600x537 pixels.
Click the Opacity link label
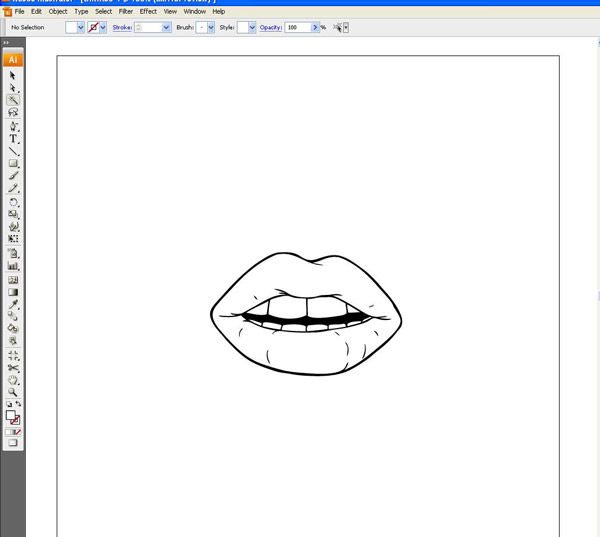(270, 28)
